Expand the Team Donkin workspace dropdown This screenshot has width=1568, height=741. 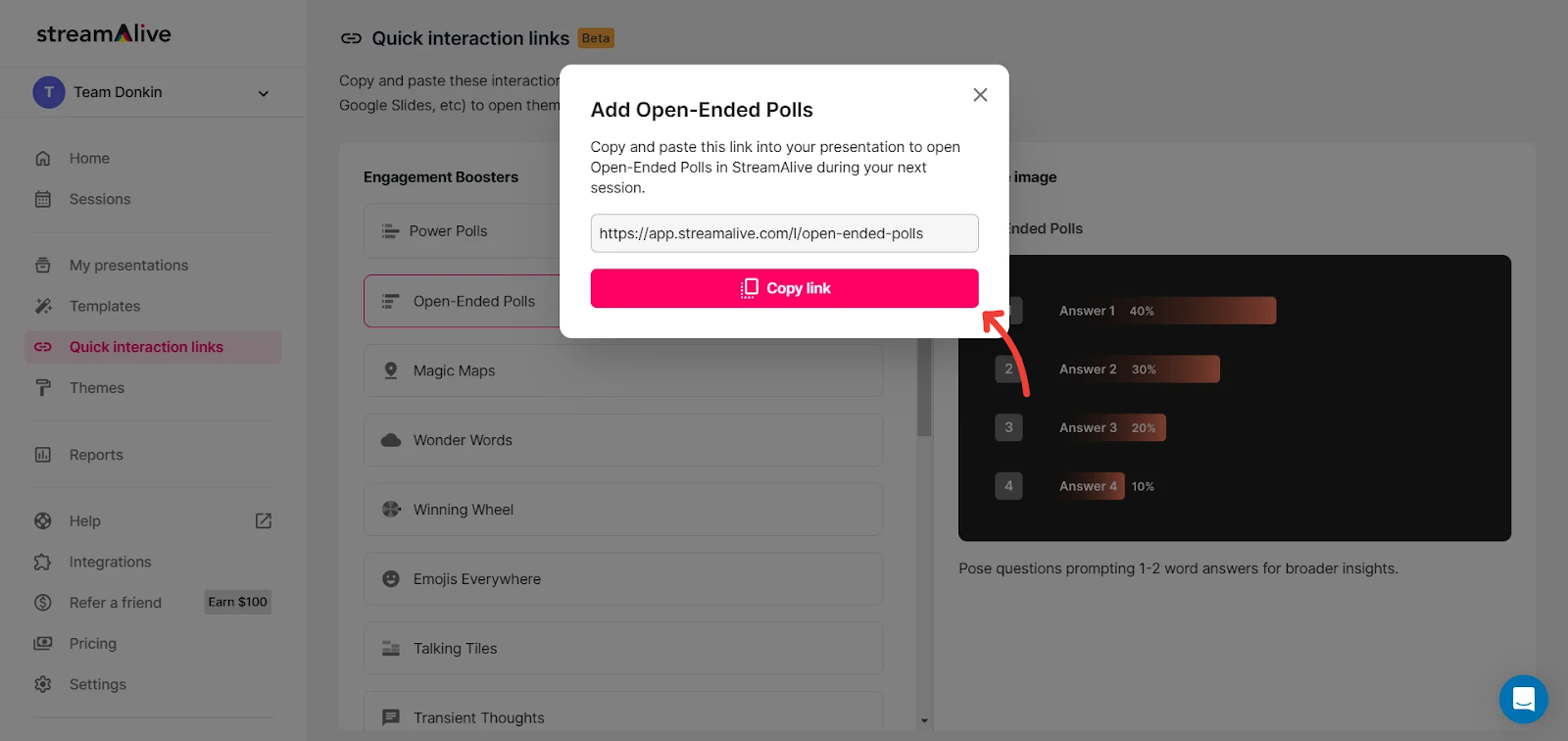263,93
